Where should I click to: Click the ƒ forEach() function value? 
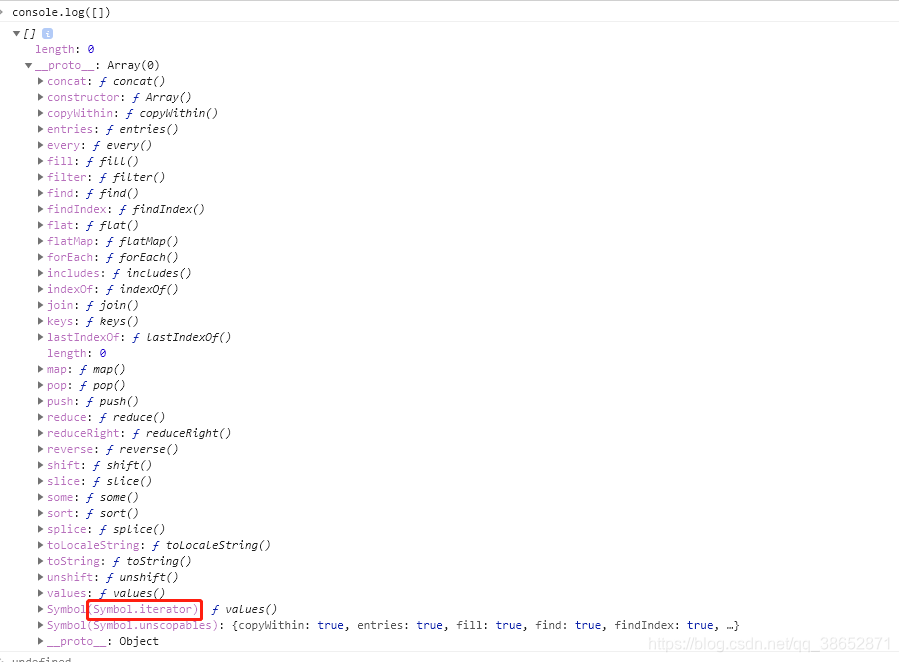tap(142, 257)
